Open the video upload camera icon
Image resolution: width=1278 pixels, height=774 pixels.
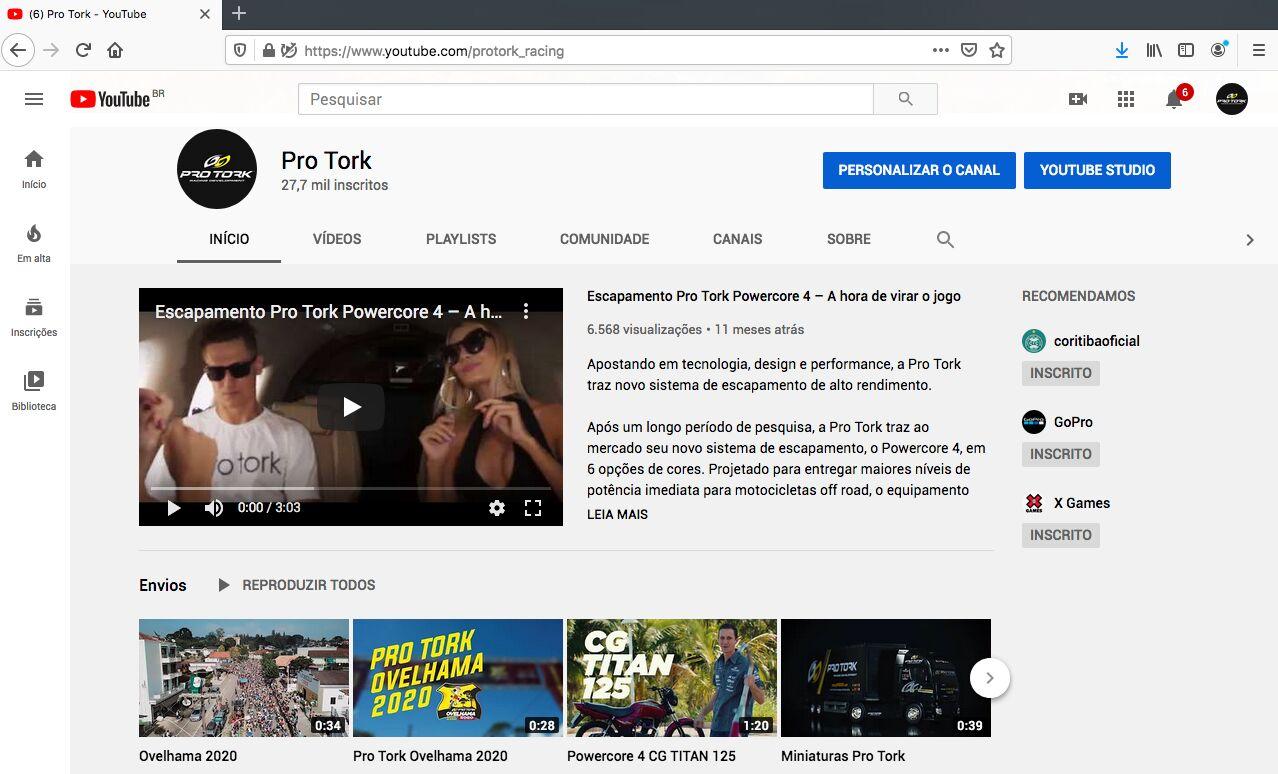coord(1078,98)
